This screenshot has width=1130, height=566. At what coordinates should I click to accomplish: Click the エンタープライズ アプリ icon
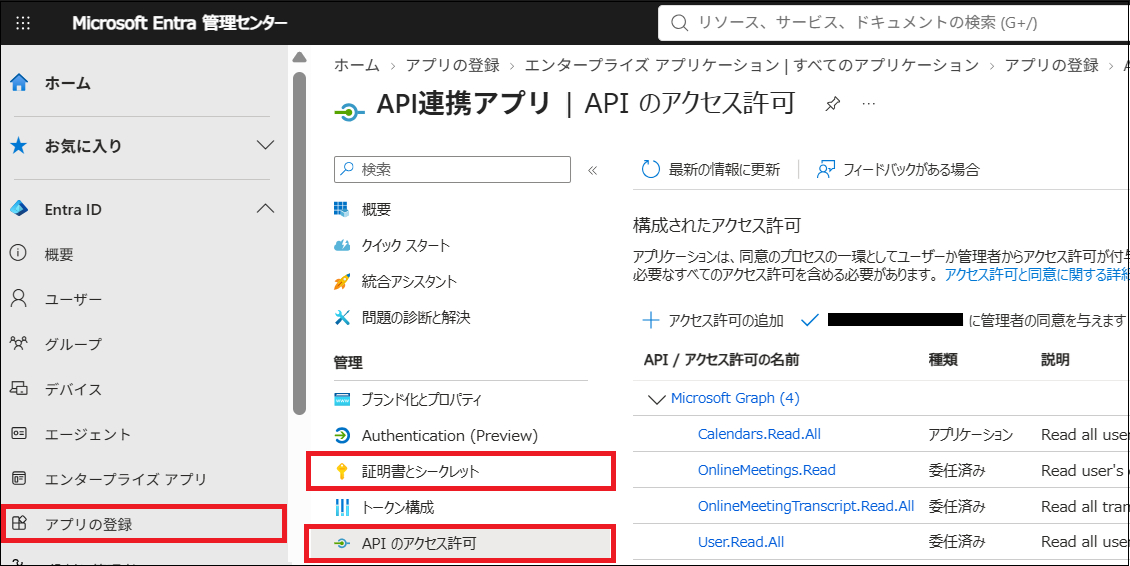[x=19, y=479]
